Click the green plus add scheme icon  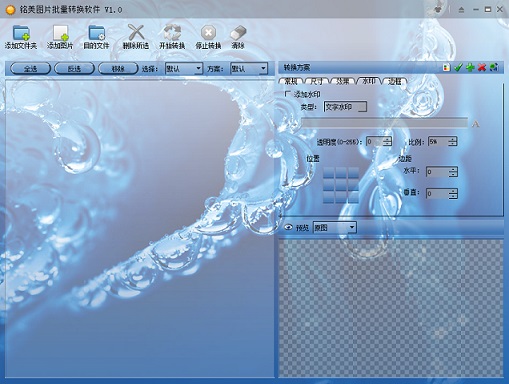(x=470, y=68)
